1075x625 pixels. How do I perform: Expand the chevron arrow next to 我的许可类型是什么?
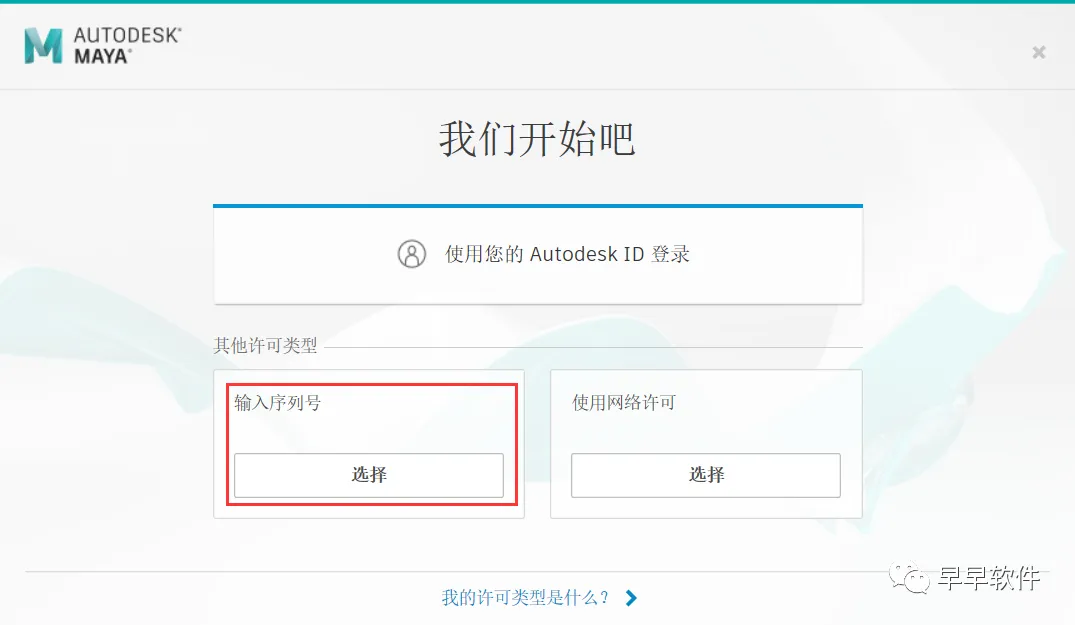(631, 598)
